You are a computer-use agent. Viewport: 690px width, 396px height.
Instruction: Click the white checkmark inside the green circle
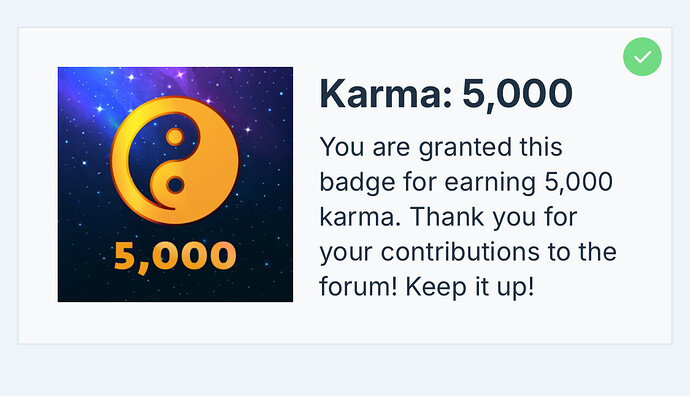click(x=642, y=57)
